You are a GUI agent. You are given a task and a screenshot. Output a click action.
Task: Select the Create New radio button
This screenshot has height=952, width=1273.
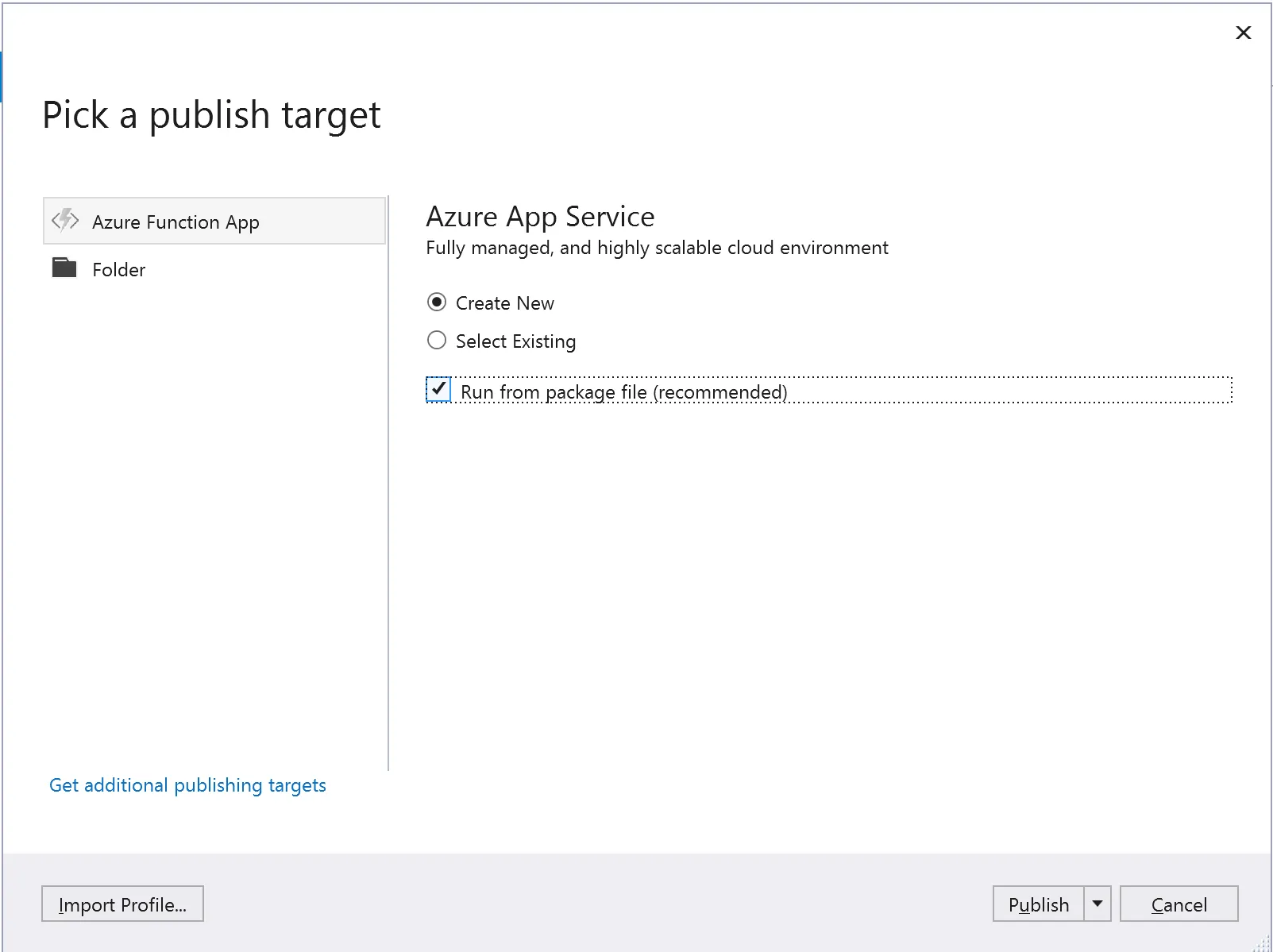click(x=437, y=303)
